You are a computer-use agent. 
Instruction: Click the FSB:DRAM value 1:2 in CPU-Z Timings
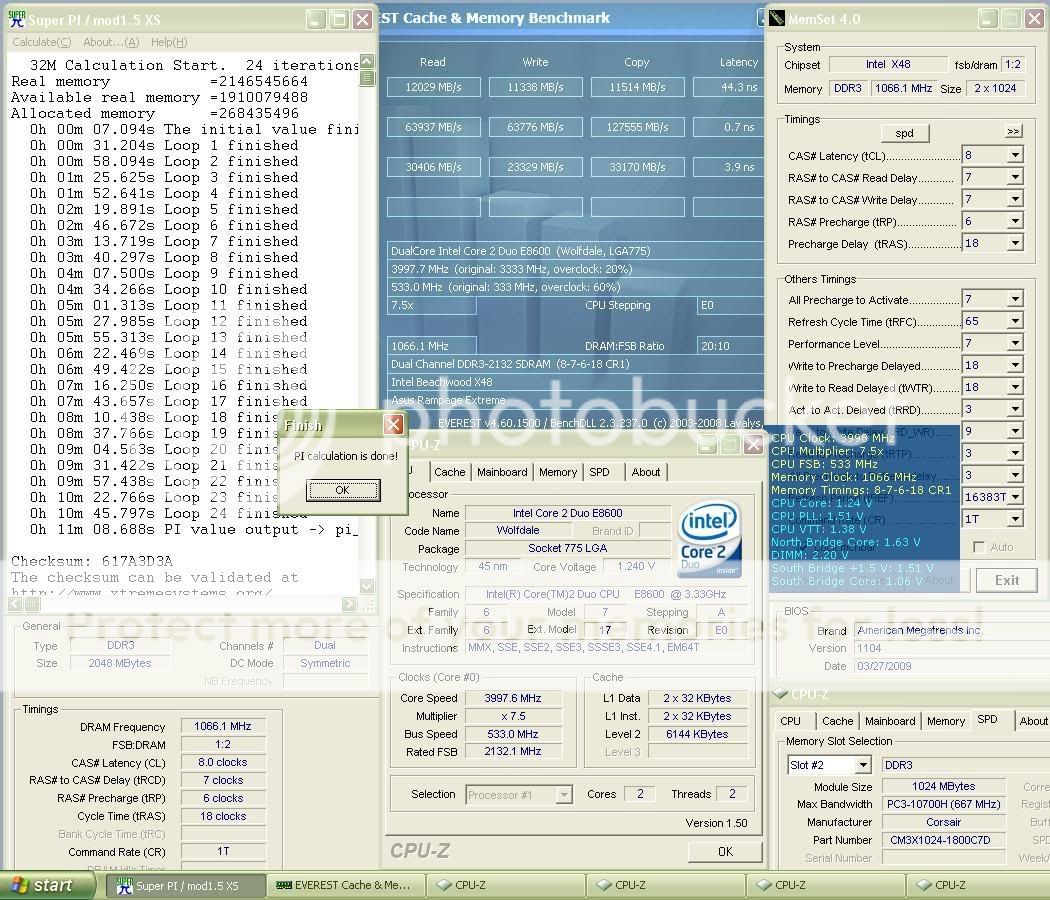pyautogui.click(x=223, y=744)
